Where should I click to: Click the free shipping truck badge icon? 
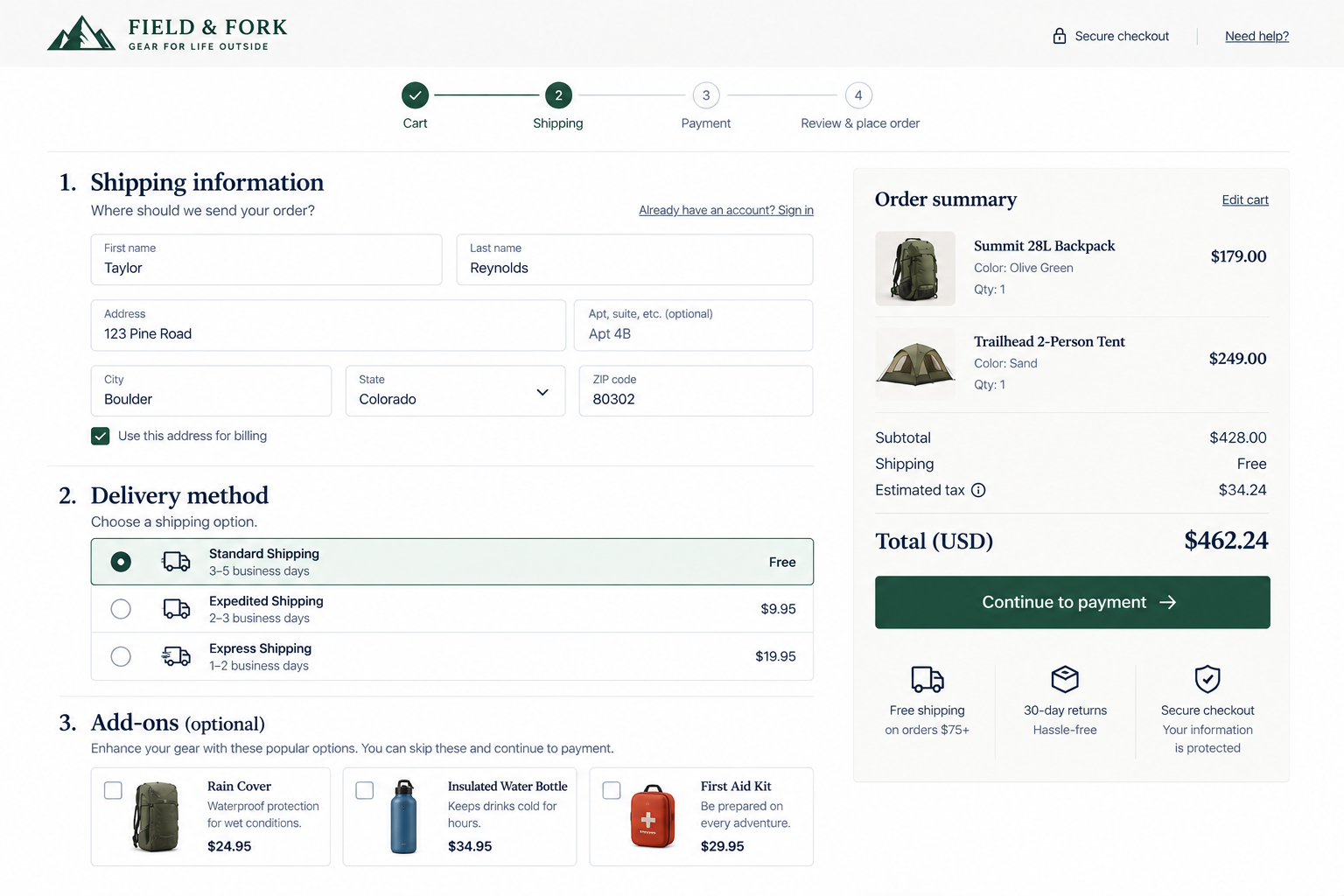click(927, 679)
